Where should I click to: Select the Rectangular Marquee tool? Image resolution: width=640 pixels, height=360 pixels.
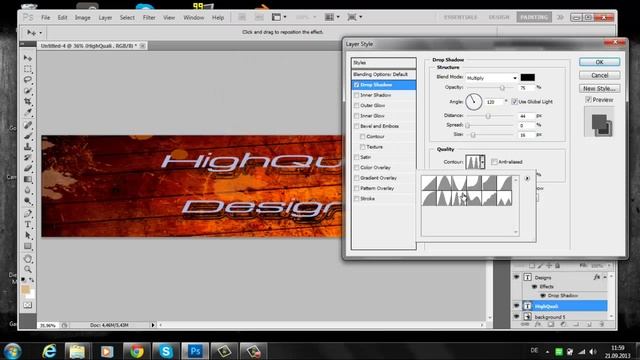pyautogui.click(x=28, y=69)
